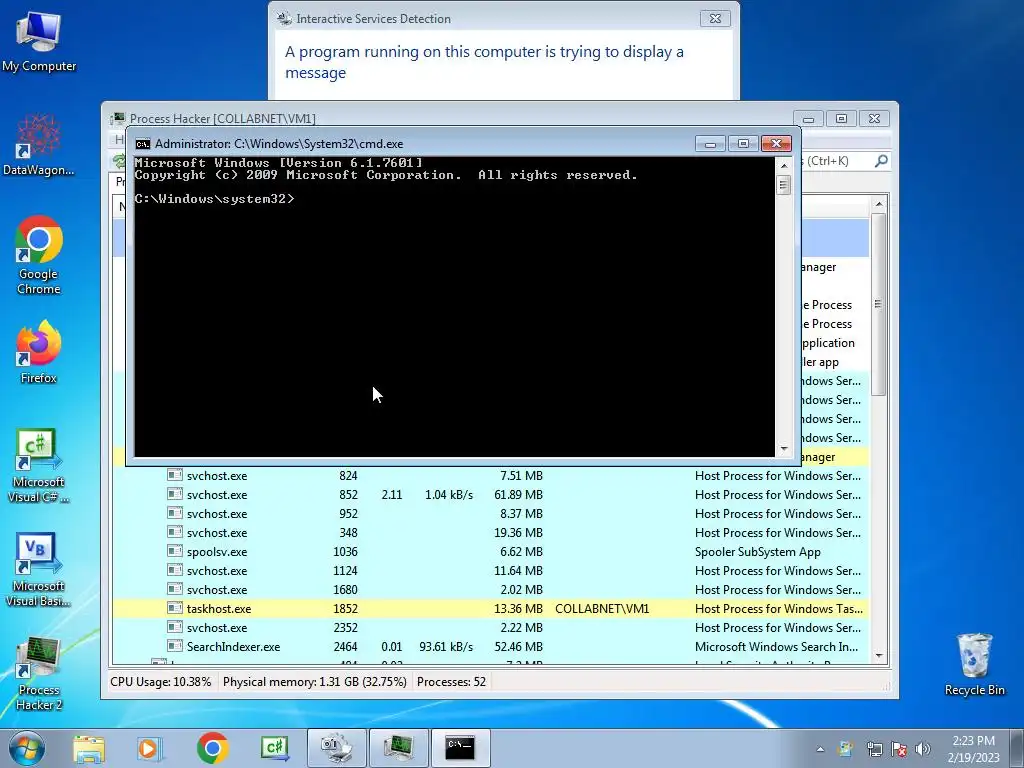This screenshot has height=768, width=1024.
Task: Minimize the Process Hacker window
Action: pyautogui.click(x=808, y=119)
